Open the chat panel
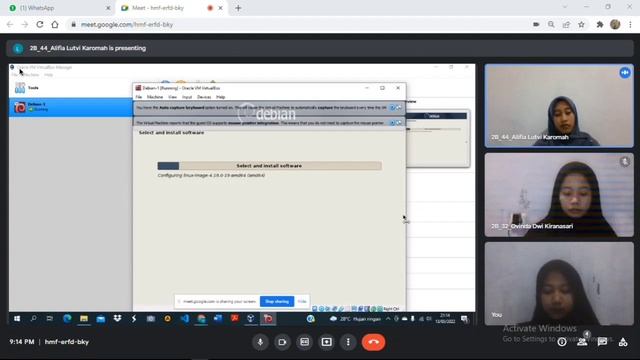 click(602, 342)
